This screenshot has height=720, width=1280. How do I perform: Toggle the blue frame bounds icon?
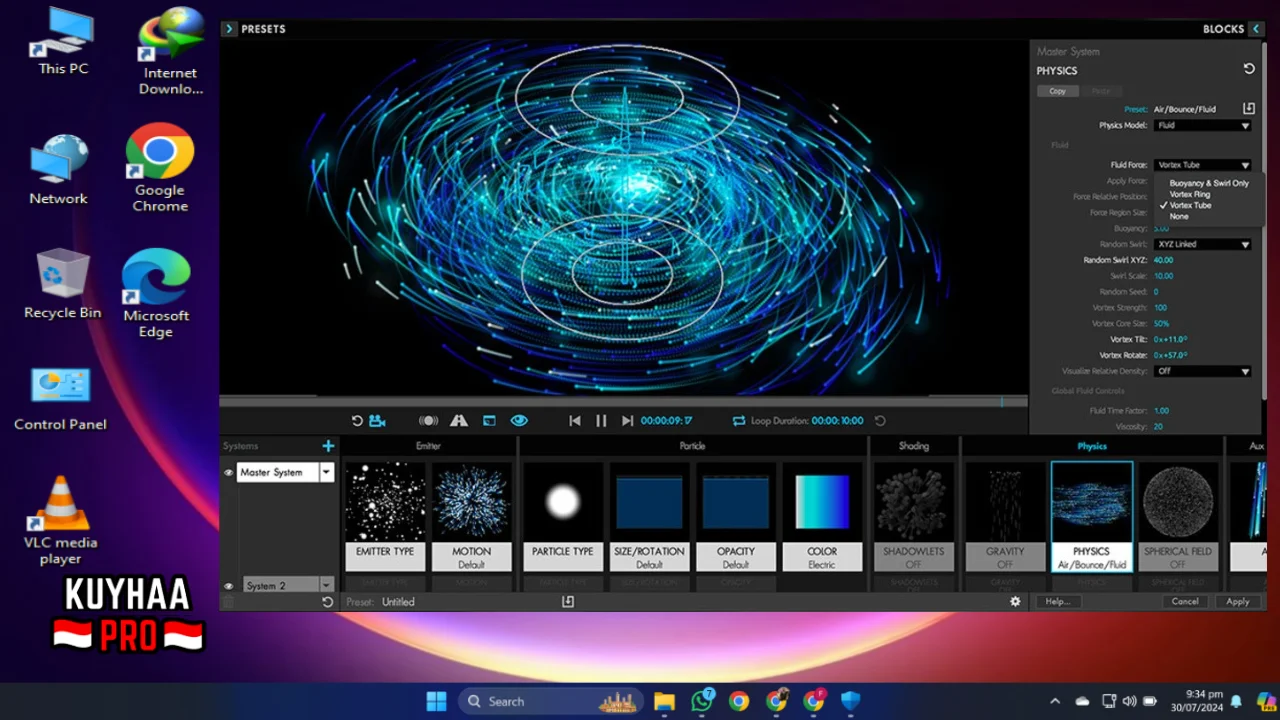coord(489,421)
